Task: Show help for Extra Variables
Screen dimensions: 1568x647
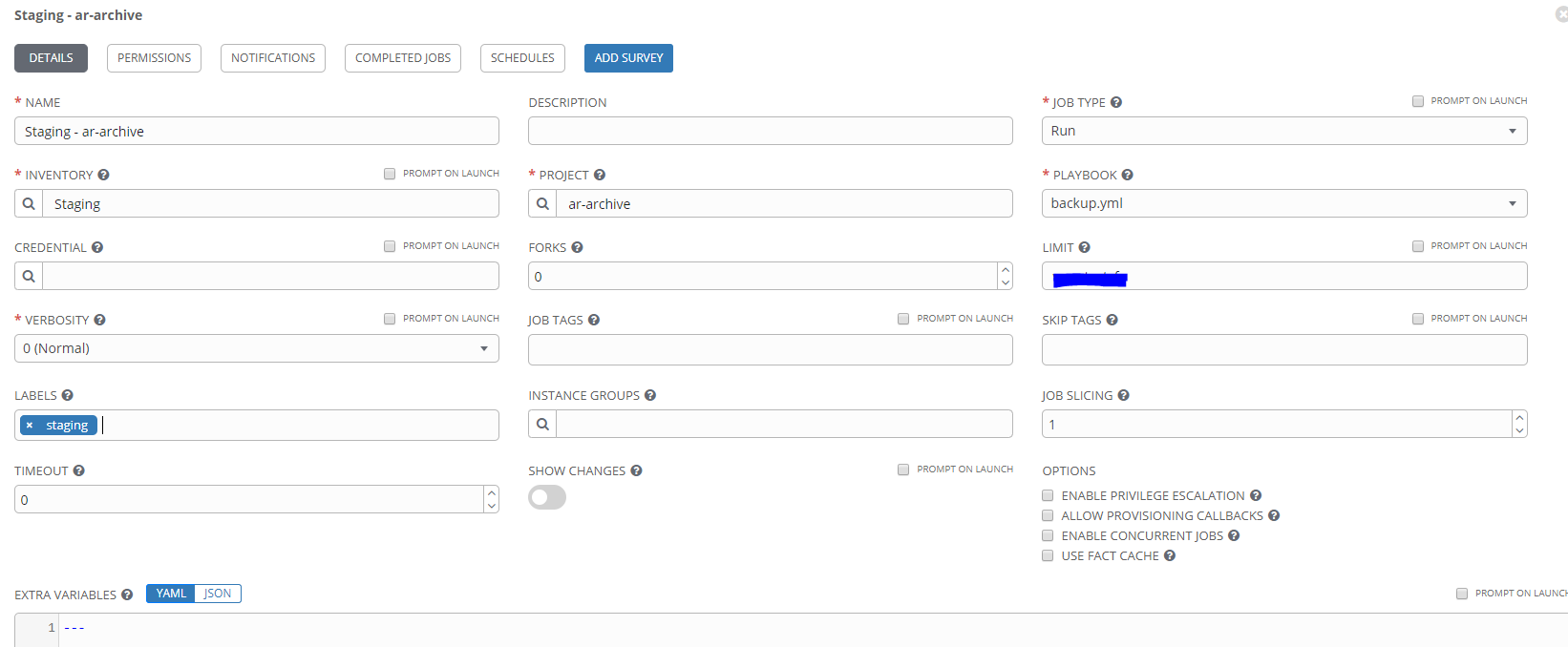Action: [x=127, y=595]
